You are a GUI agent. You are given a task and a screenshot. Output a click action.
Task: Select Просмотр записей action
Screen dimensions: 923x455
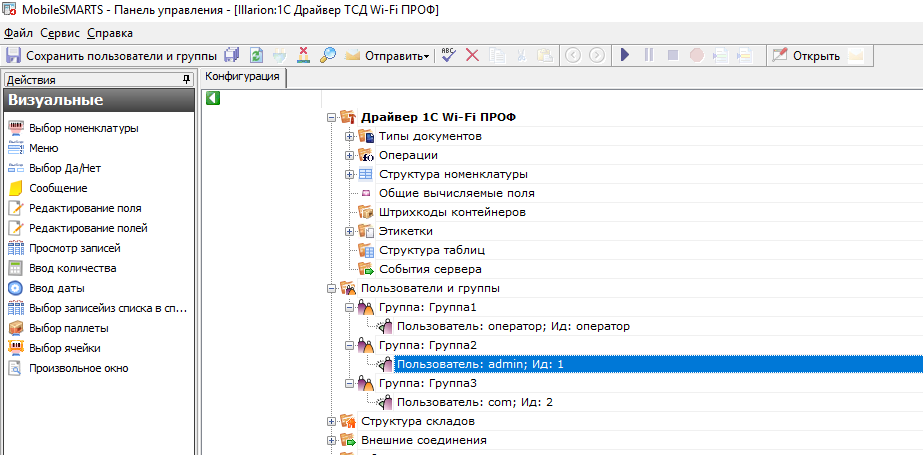(x=75, y=248)
